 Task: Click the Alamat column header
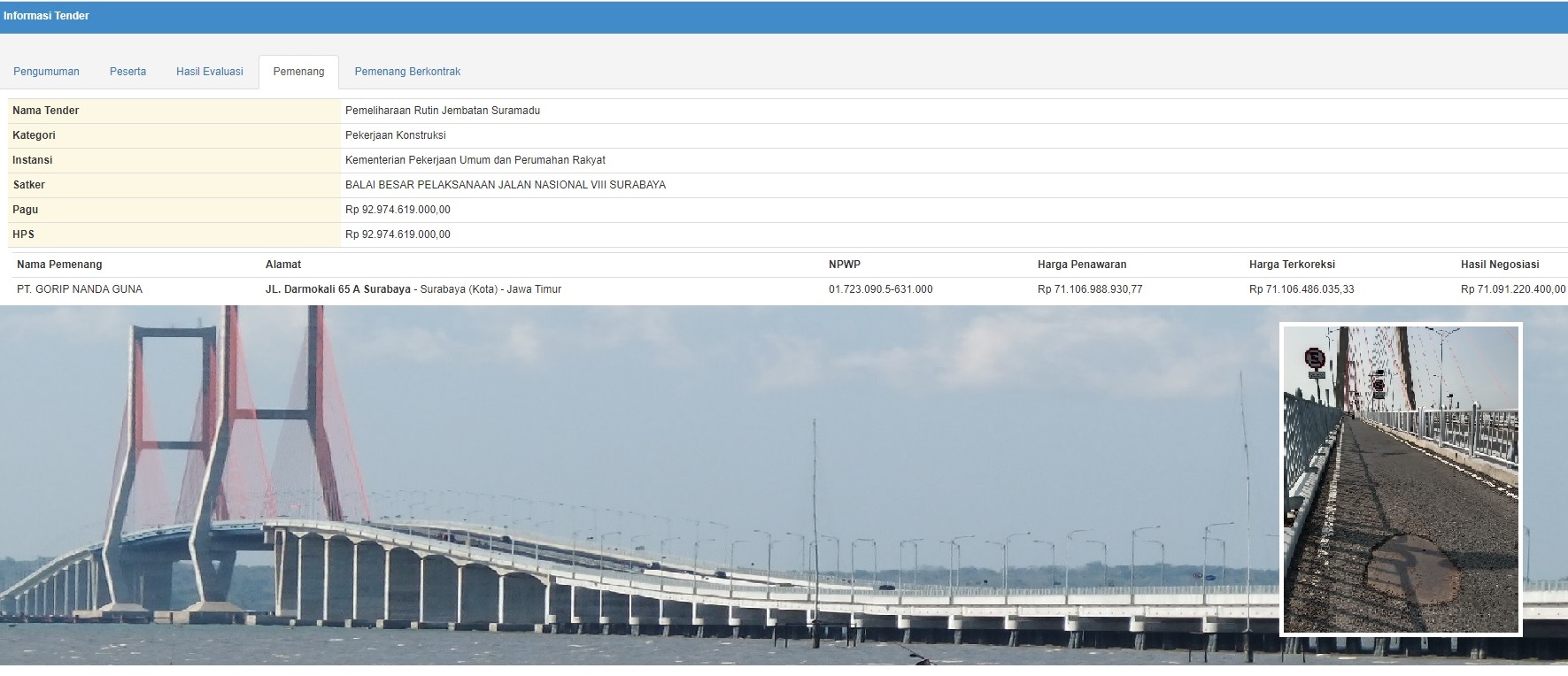[283, 265]
